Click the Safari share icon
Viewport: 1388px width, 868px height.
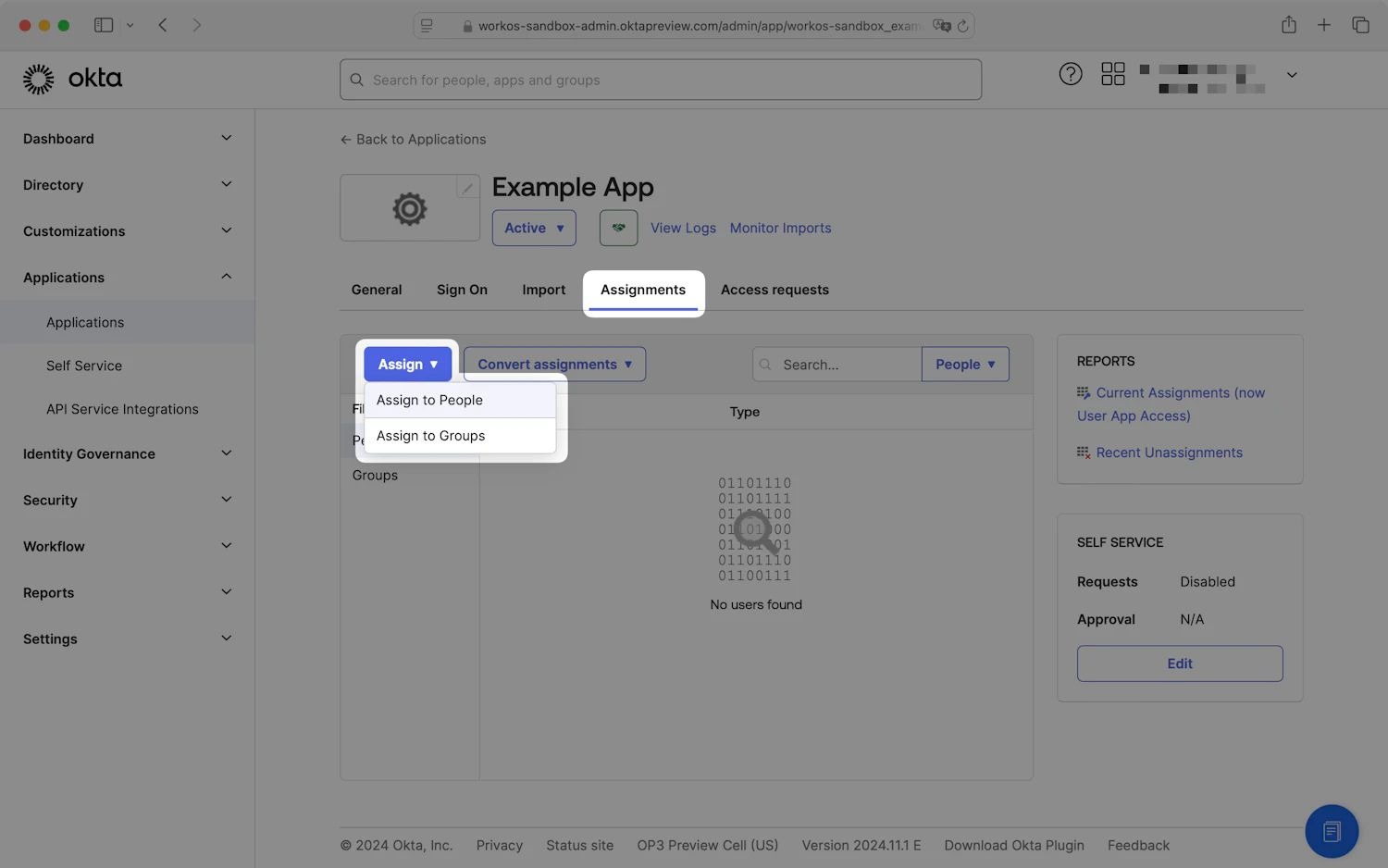[x=1289, y=25]
